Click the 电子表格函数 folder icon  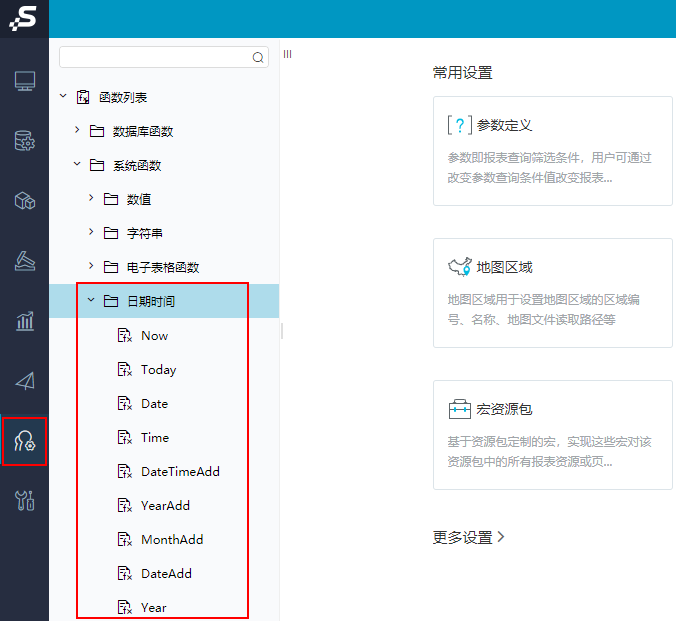[111, 267]
